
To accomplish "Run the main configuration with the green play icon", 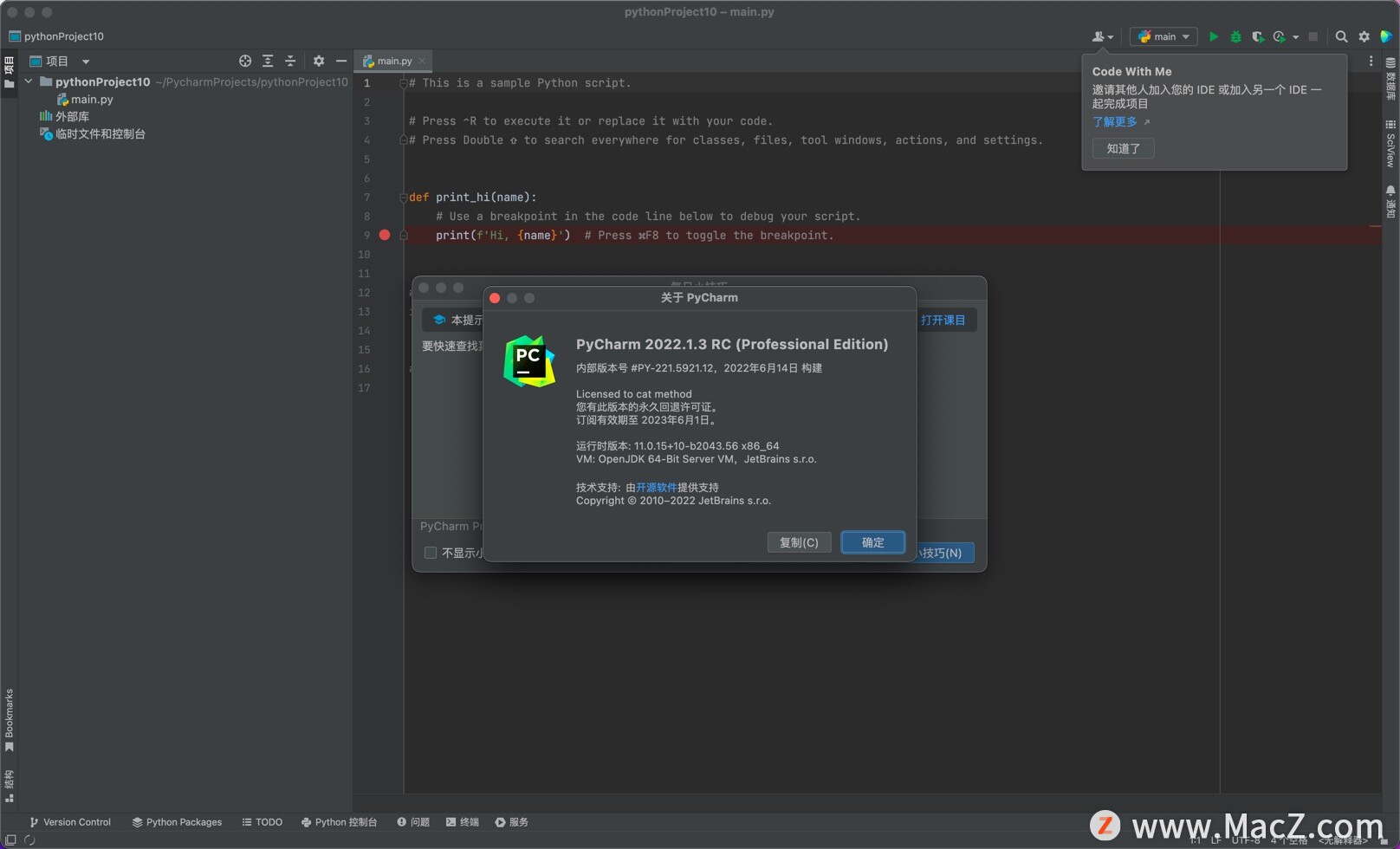I will point(1213,36).
